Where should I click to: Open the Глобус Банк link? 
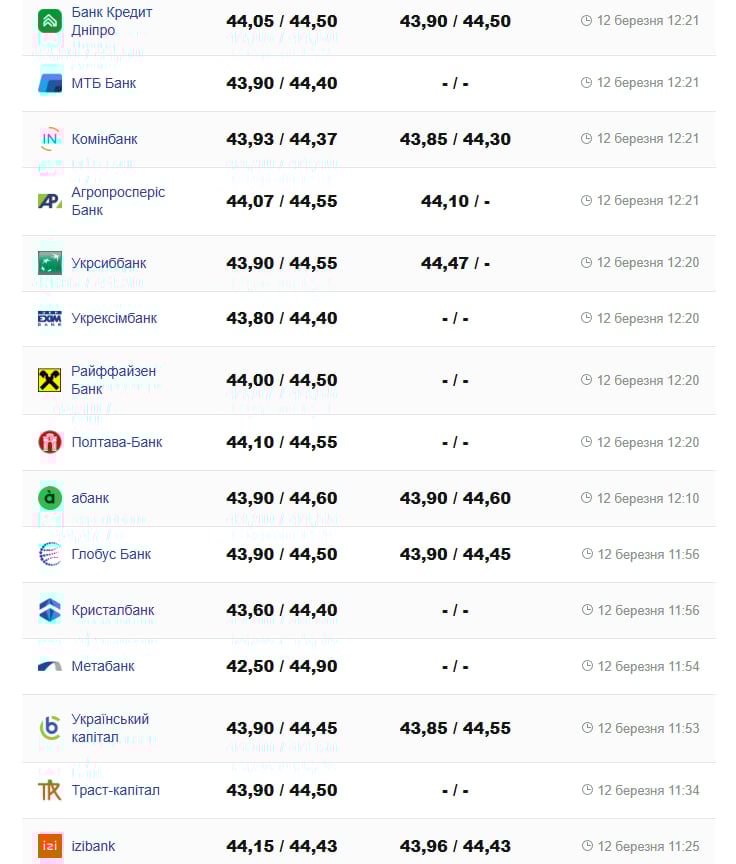click(111, 554)
